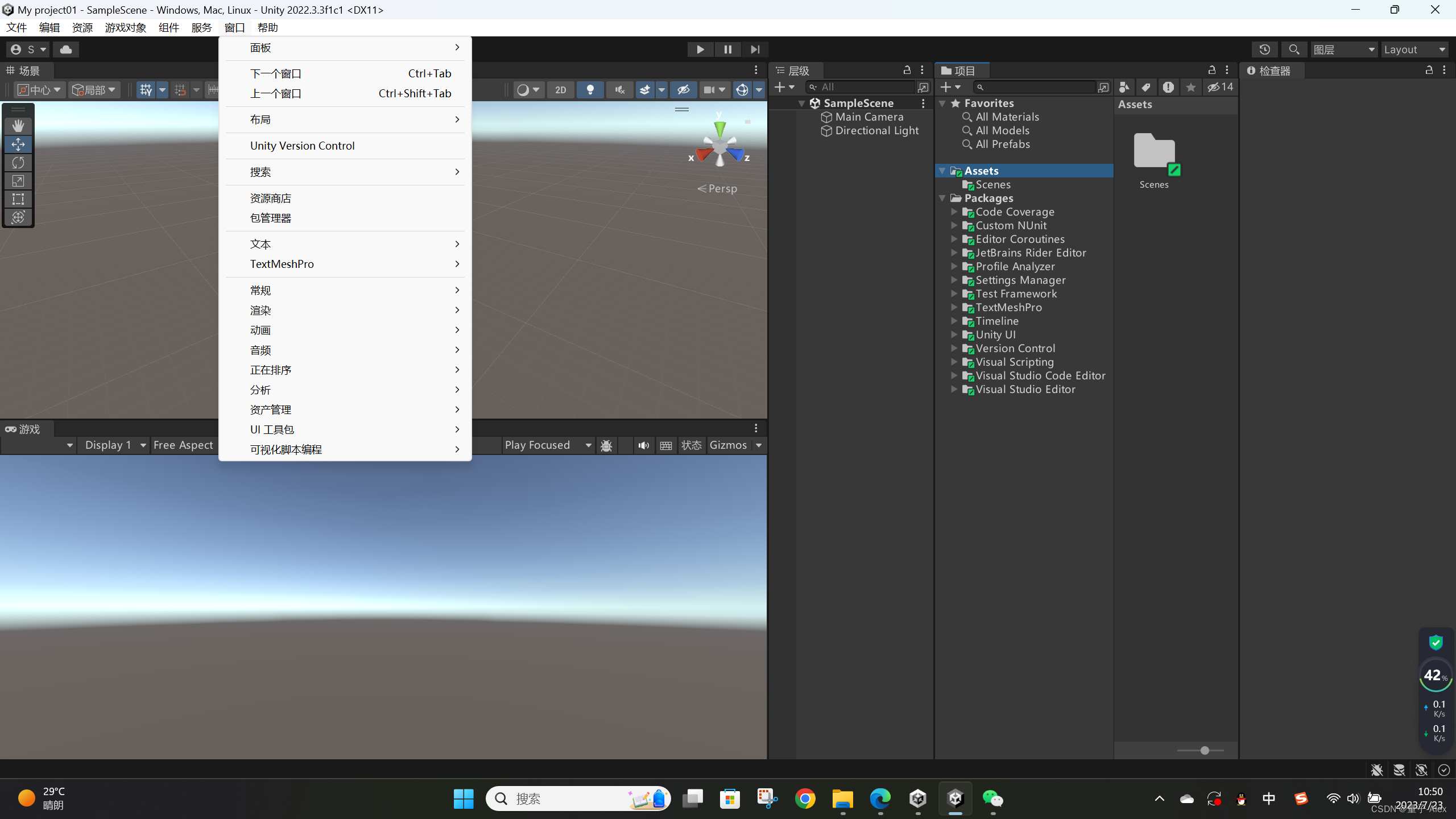Select the Rect transform tool
Screen dimensions: 1456x819
[x=18, y=199]
